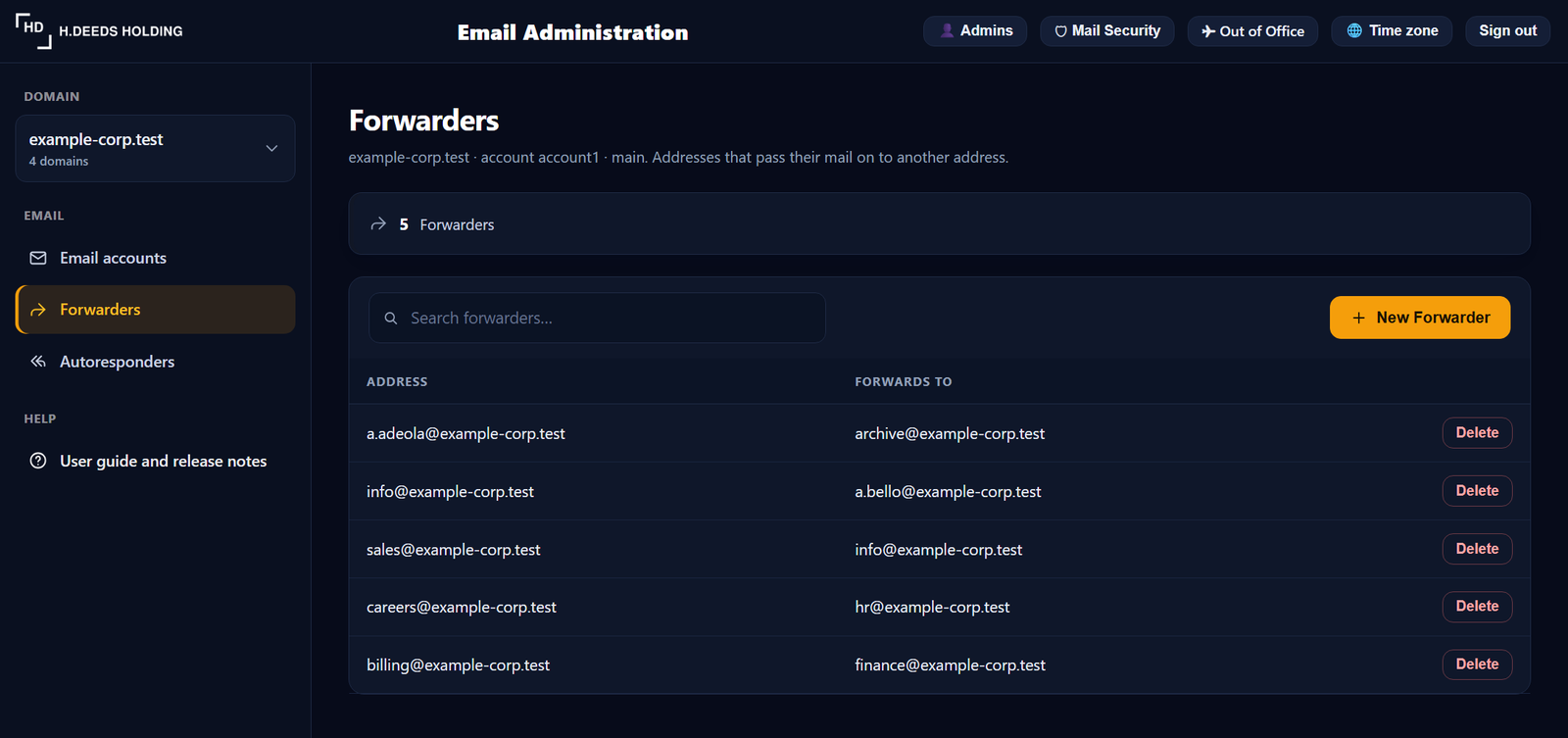Viewport: 1568px width, 738px height.
Task: Click the reply-all icon beside Autoresponders
Action: 38,362
